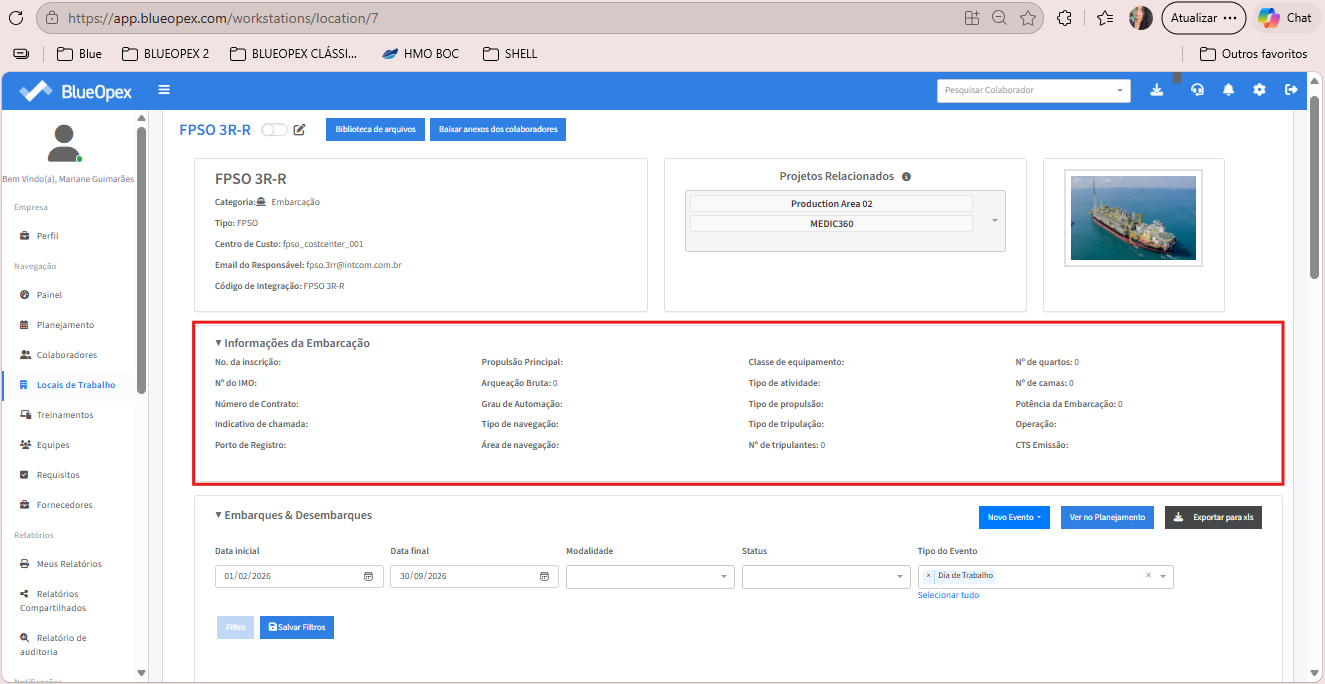Open Treinamentos in the sidebar
The height and width of the screenshot is (684, 1325).
(x=64, y=415)
